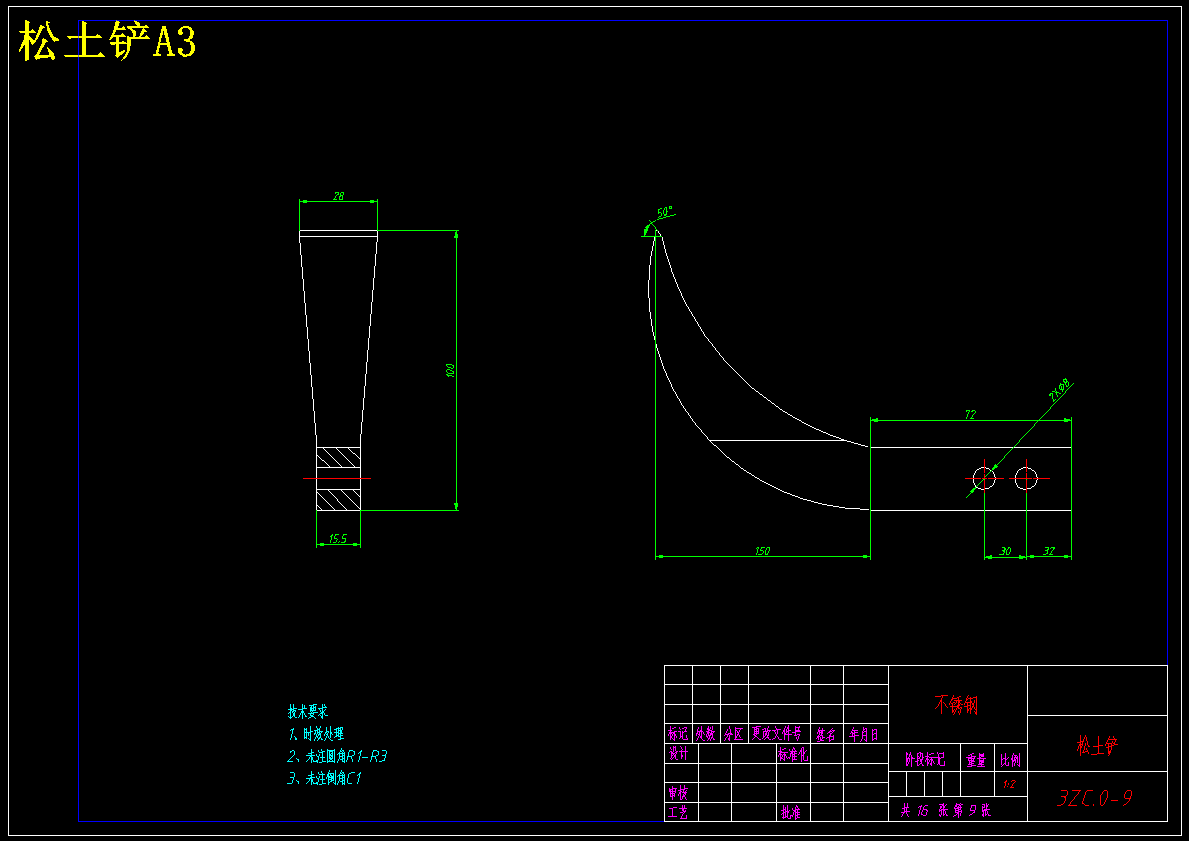Click the 标准化 label cell
The image size is (1189, 841).
pos(793,754)
